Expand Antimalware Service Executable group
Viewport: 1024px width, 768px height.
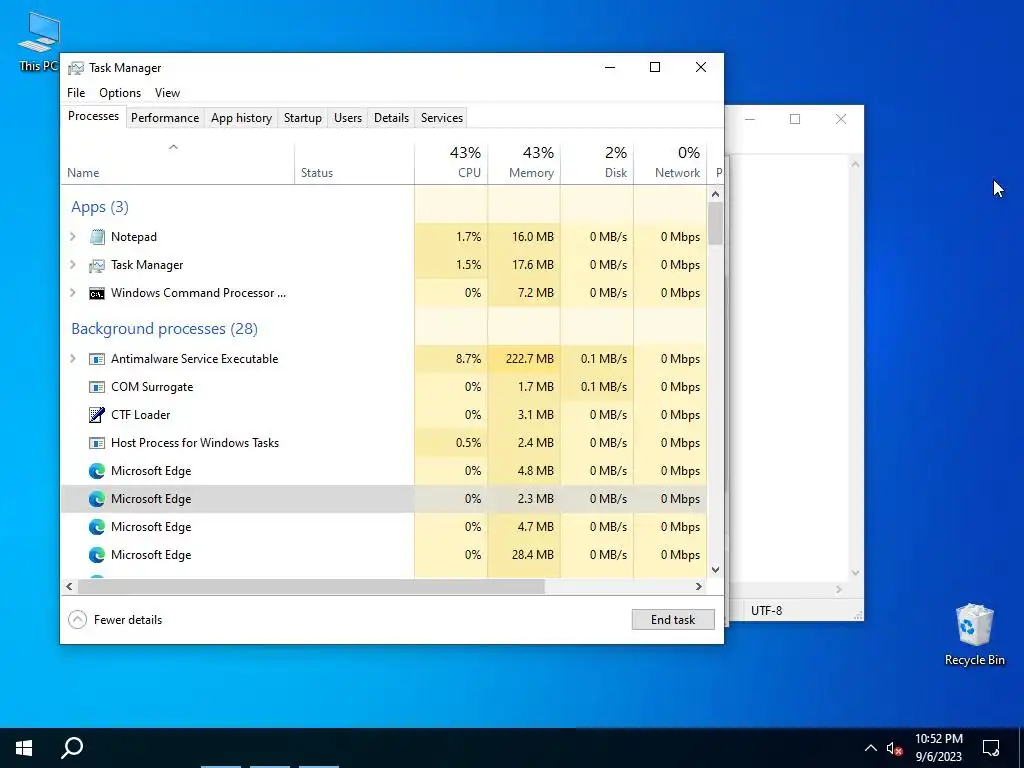pos(73,359)
